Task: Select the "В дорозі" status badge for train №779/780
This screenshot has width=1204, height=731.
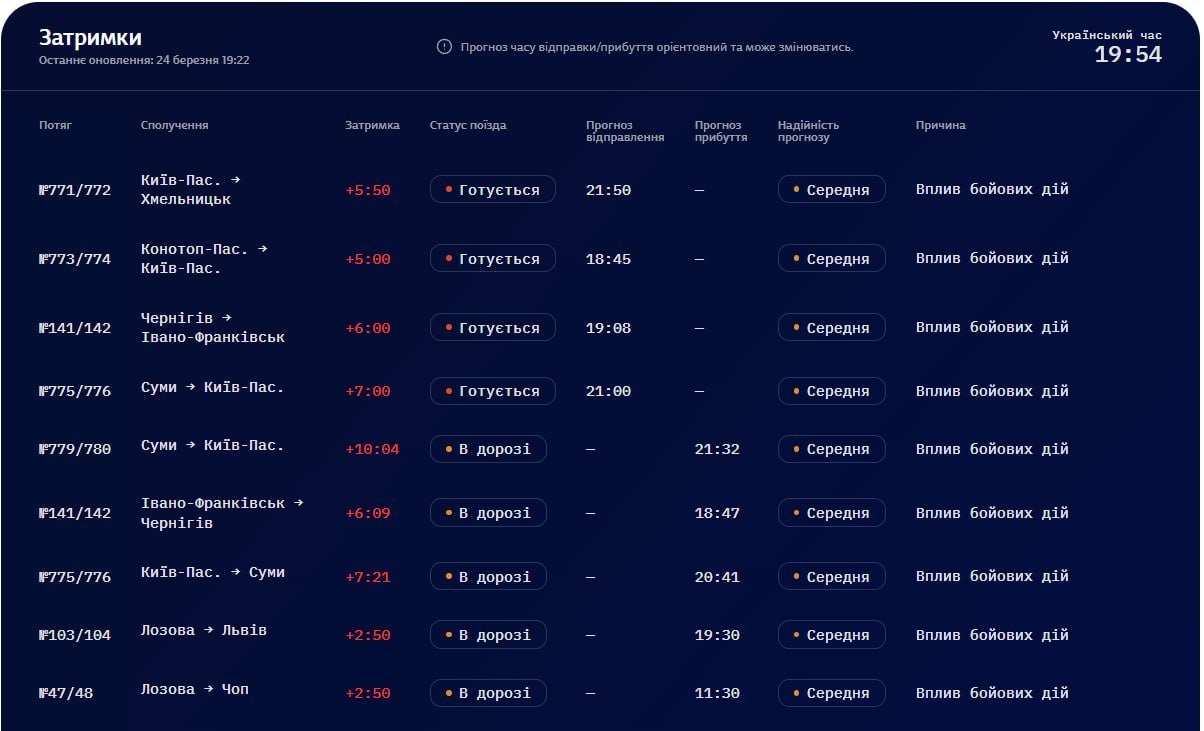Action: (488, 449)
